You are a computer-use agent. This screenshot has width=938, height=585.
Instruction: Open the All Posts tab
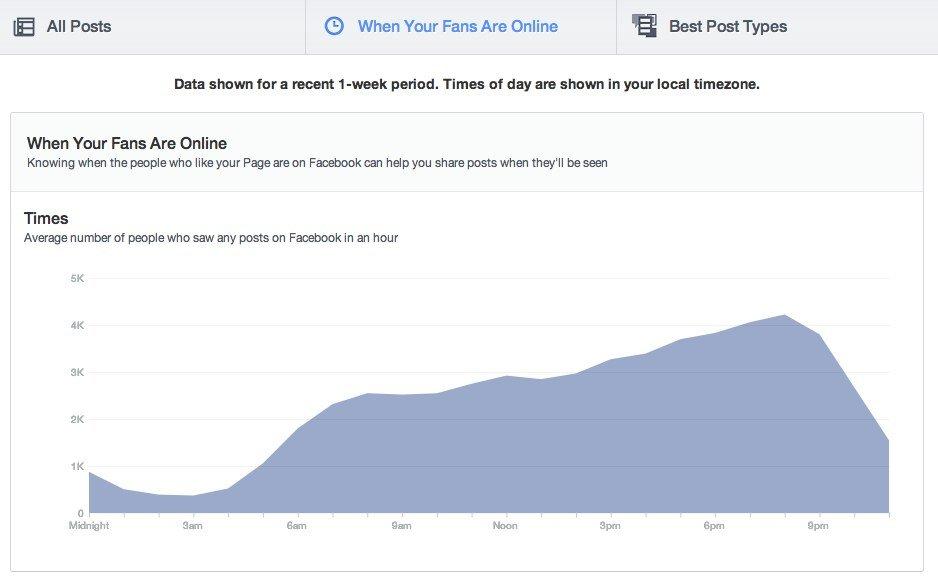(x=78, y=27)
